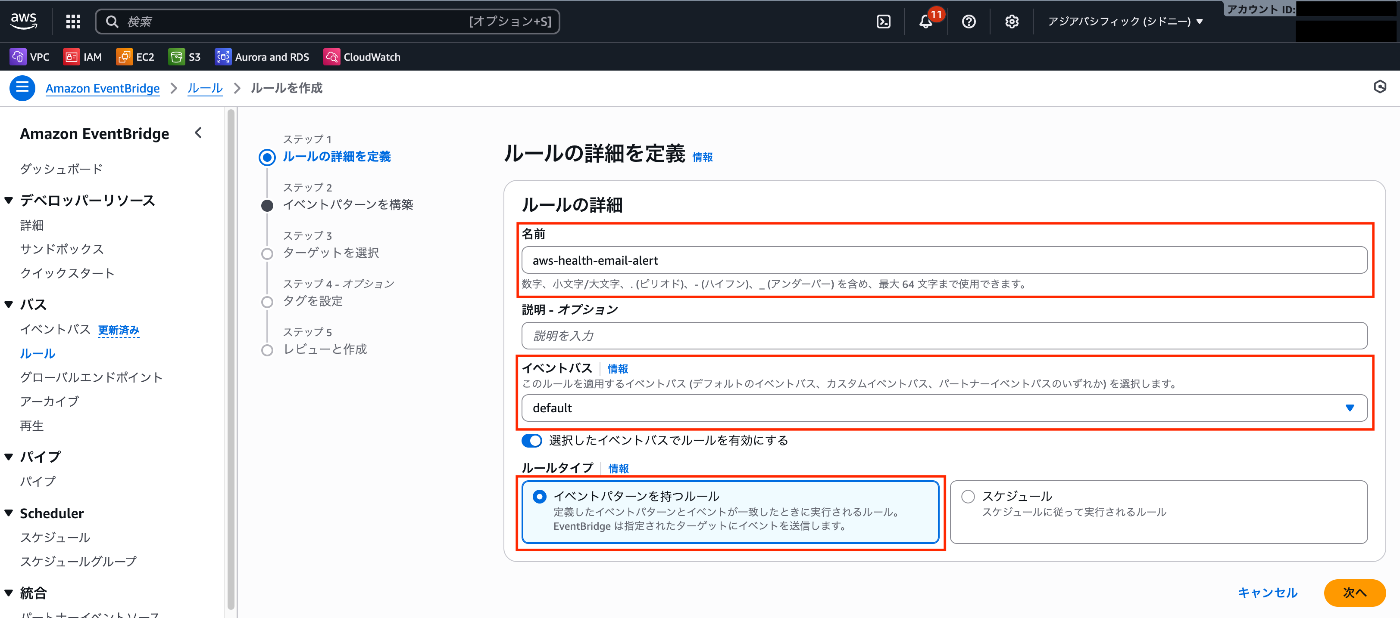Click step 2 イベントパターンを構築
This screenshot has width=1400, height=618.
pos(348,205)
